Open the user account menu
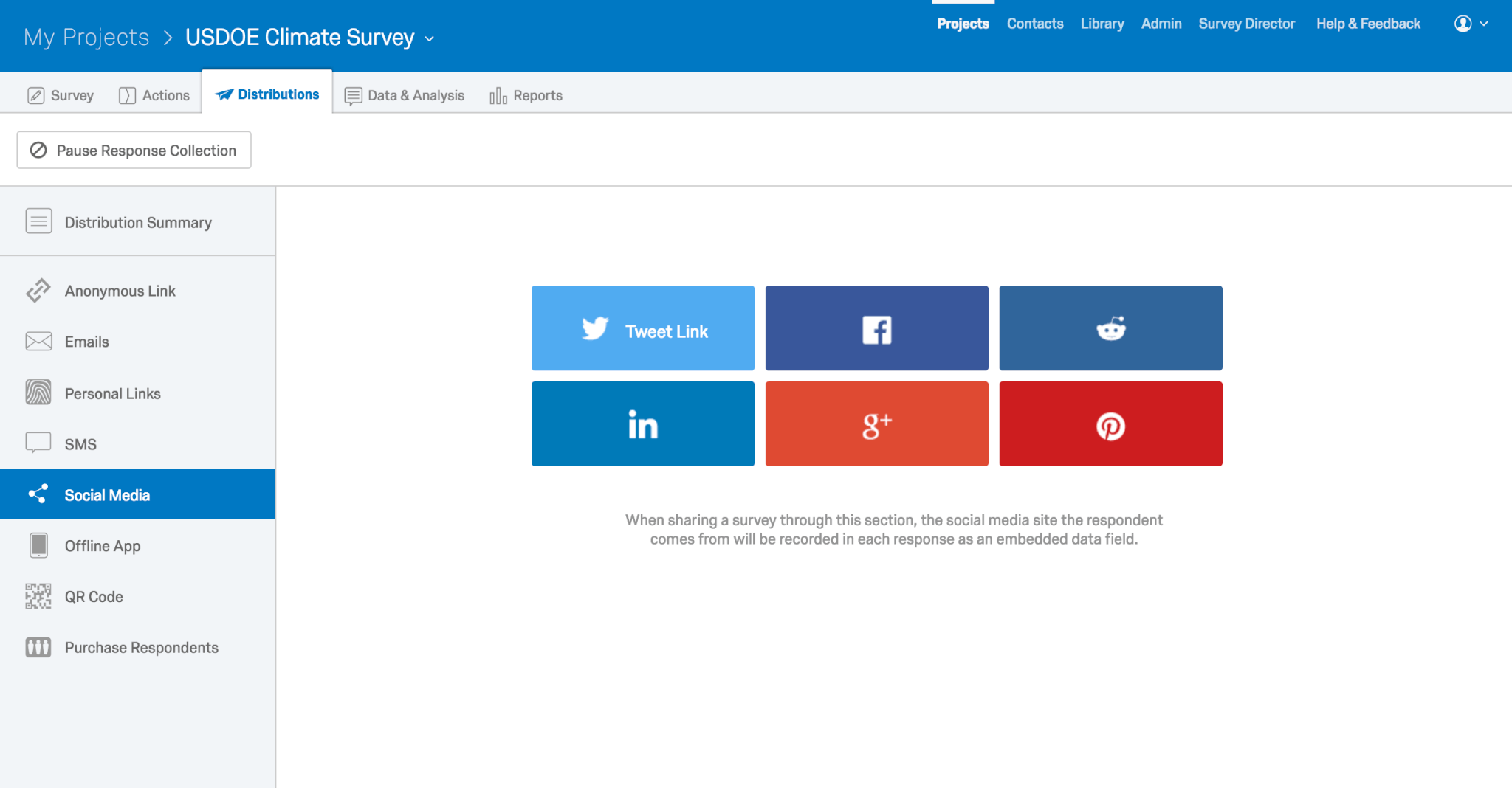 (x=1471, y=24)
